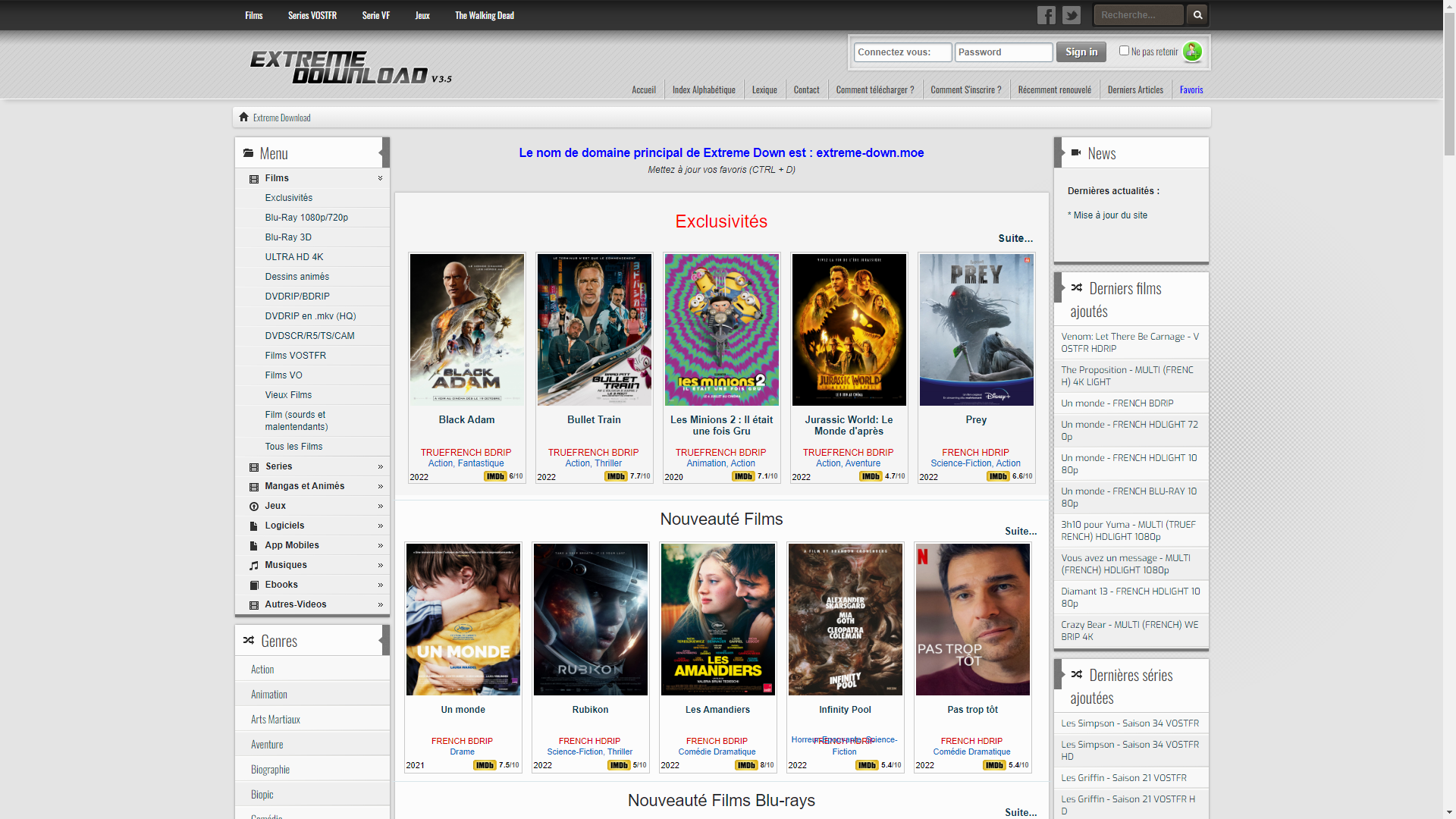
Task: Expand the Logiciels menu arrow
Action: (380, 526)
